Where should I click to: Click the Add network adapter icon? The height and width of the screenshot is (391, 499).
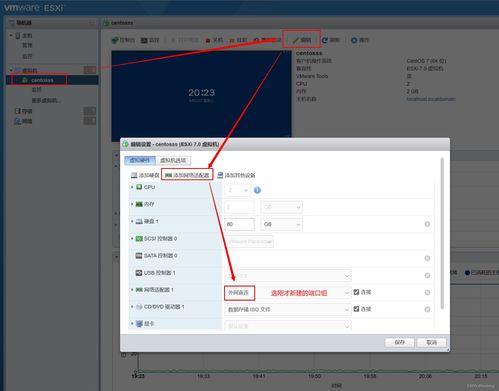[169, 175]
